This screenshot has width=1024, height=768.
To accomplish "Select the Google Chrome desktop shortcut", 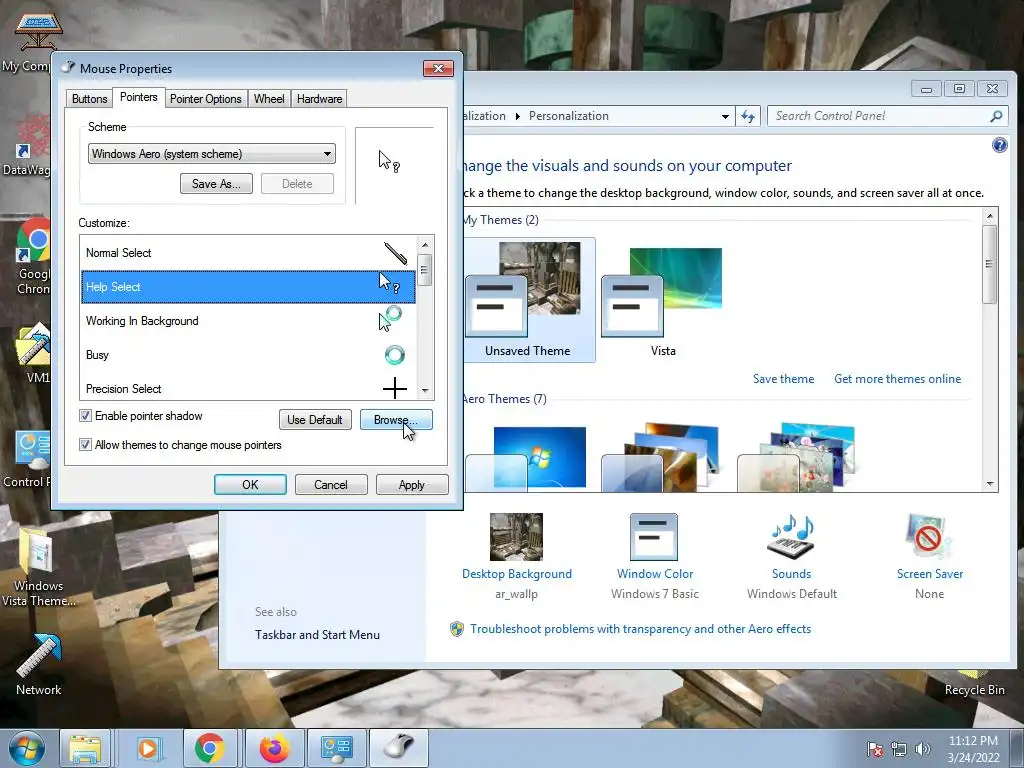I will pos(33,257).
